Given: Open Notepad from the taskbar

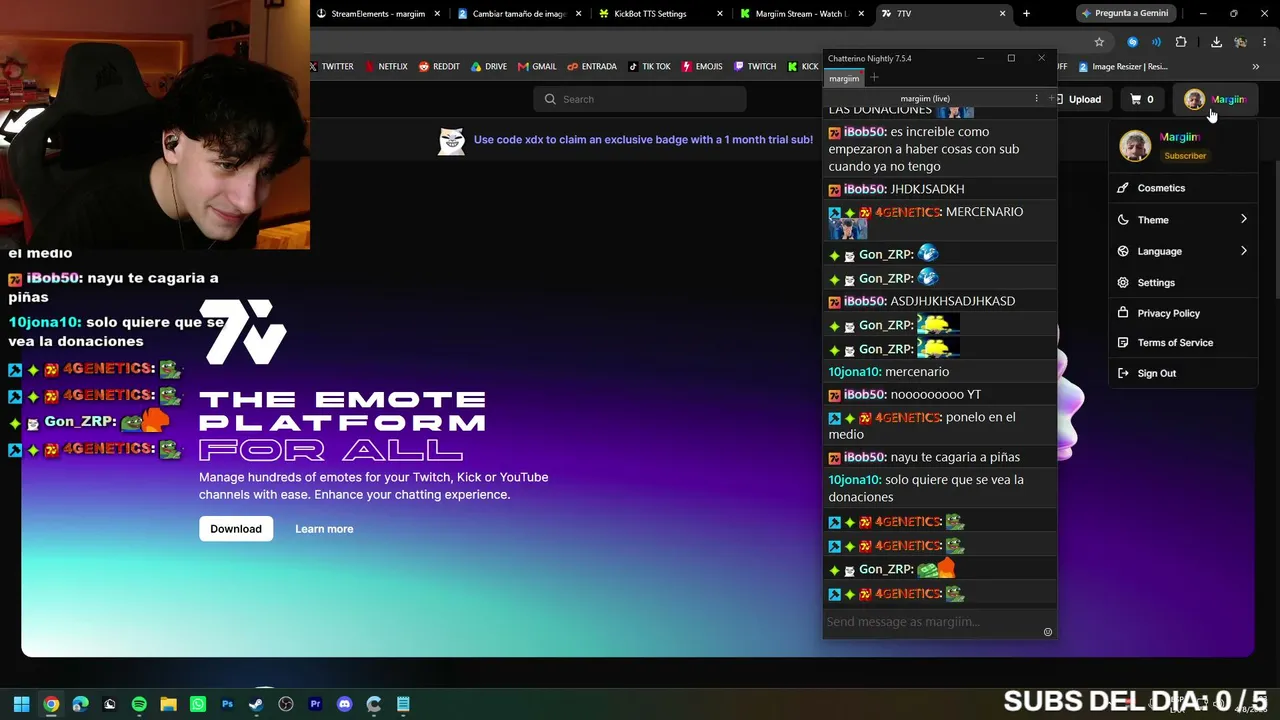Looking at the screenshot, I should coord(403,704).
